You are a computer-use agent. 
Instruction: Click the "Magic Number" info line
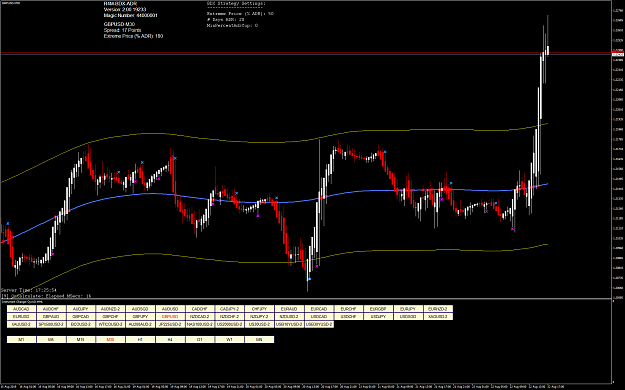(130, 15)
